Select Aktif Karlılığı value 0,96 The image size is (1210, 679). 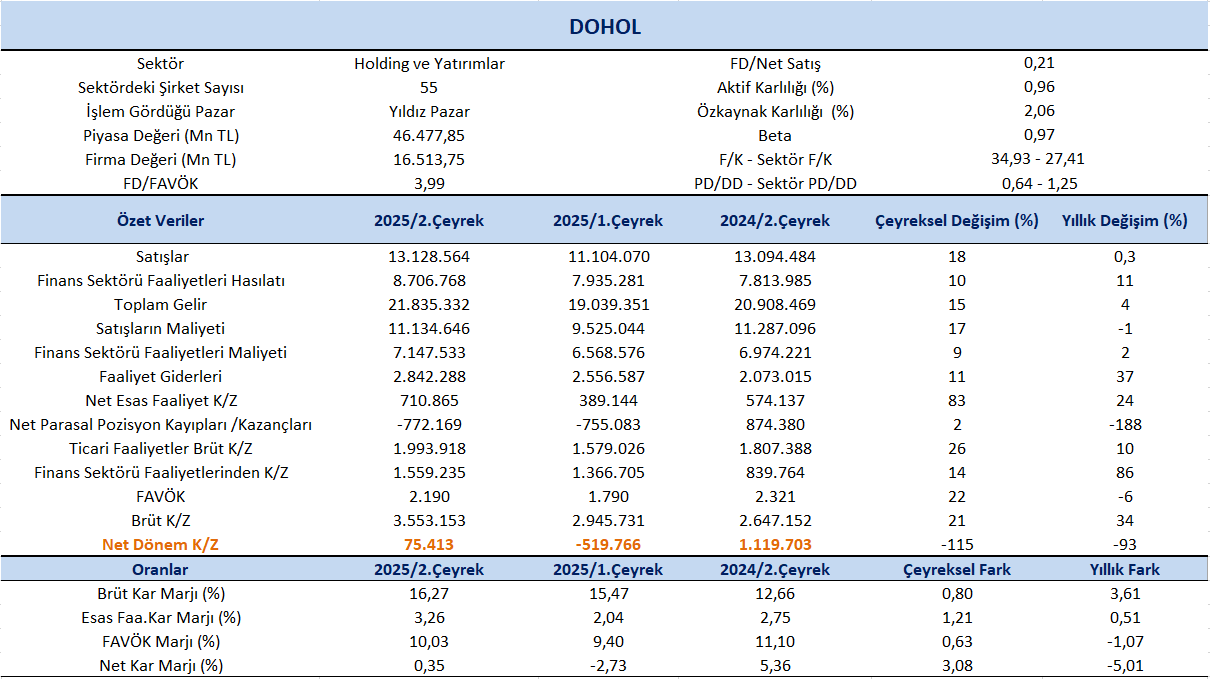(x=1039, y=87)
